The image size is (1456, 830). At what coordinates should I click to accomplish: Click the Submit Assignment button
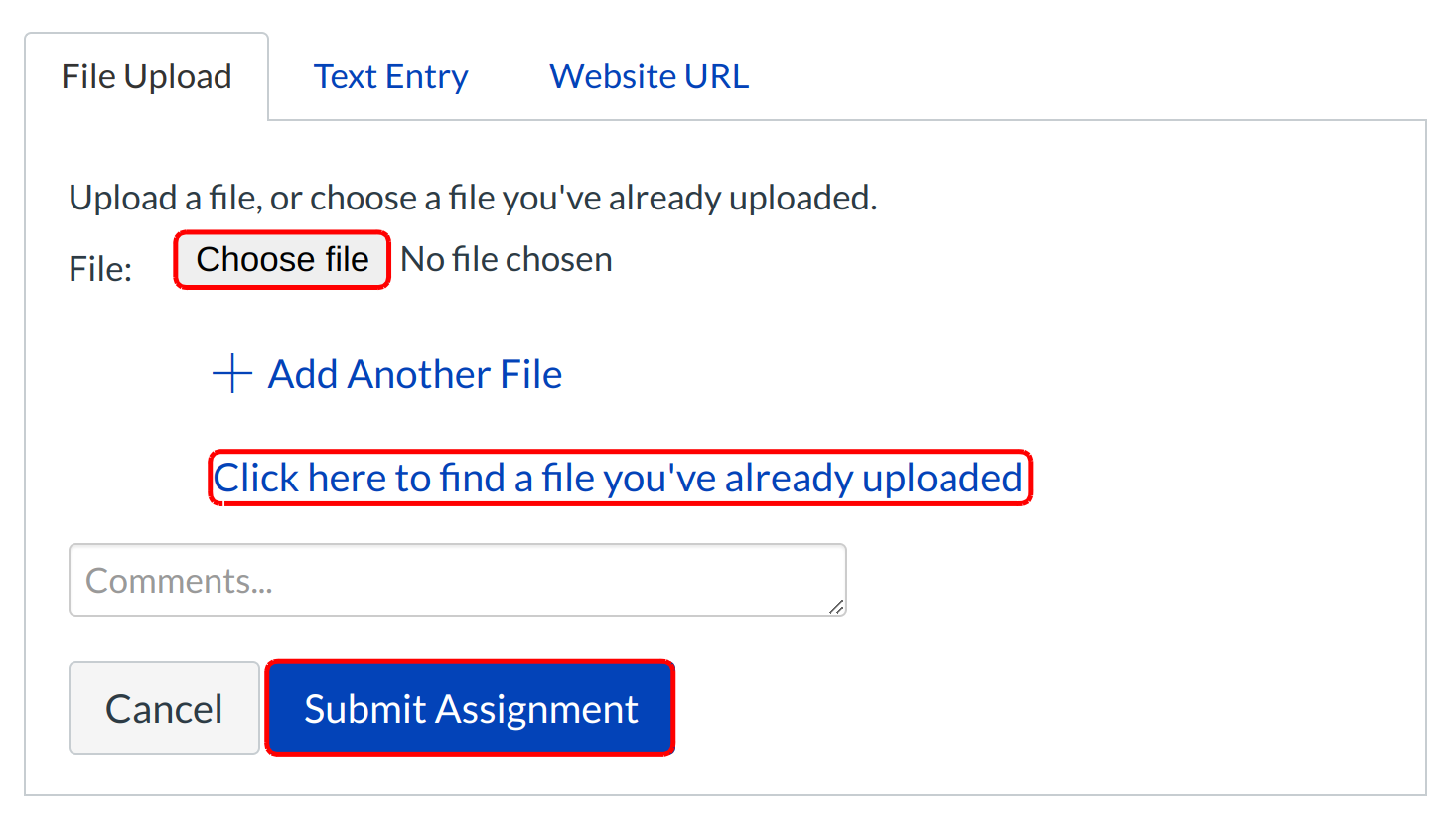pos(471,709)
